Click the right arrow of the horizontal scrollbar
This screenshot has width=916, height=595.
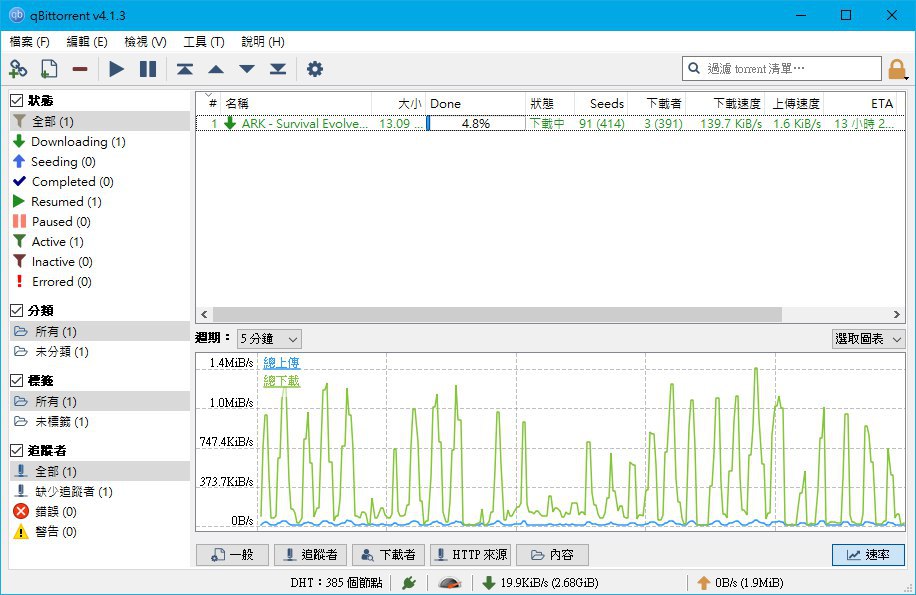point(897,314)
